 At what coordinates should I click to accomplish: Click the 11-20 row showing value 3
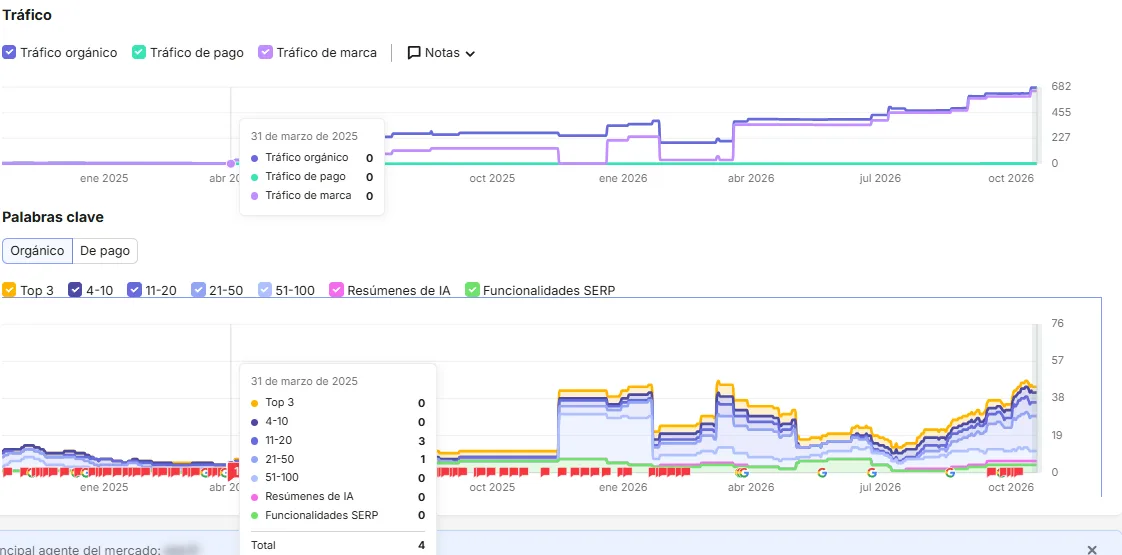click(338, 441)
